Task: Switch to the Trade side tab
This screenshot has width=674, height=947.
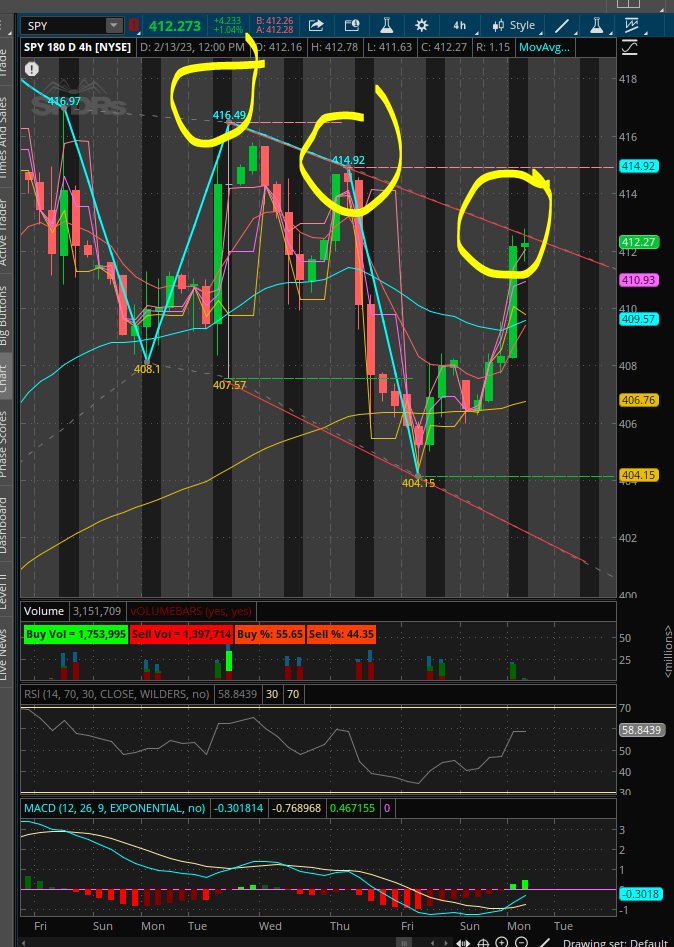Action: (3, 62)
